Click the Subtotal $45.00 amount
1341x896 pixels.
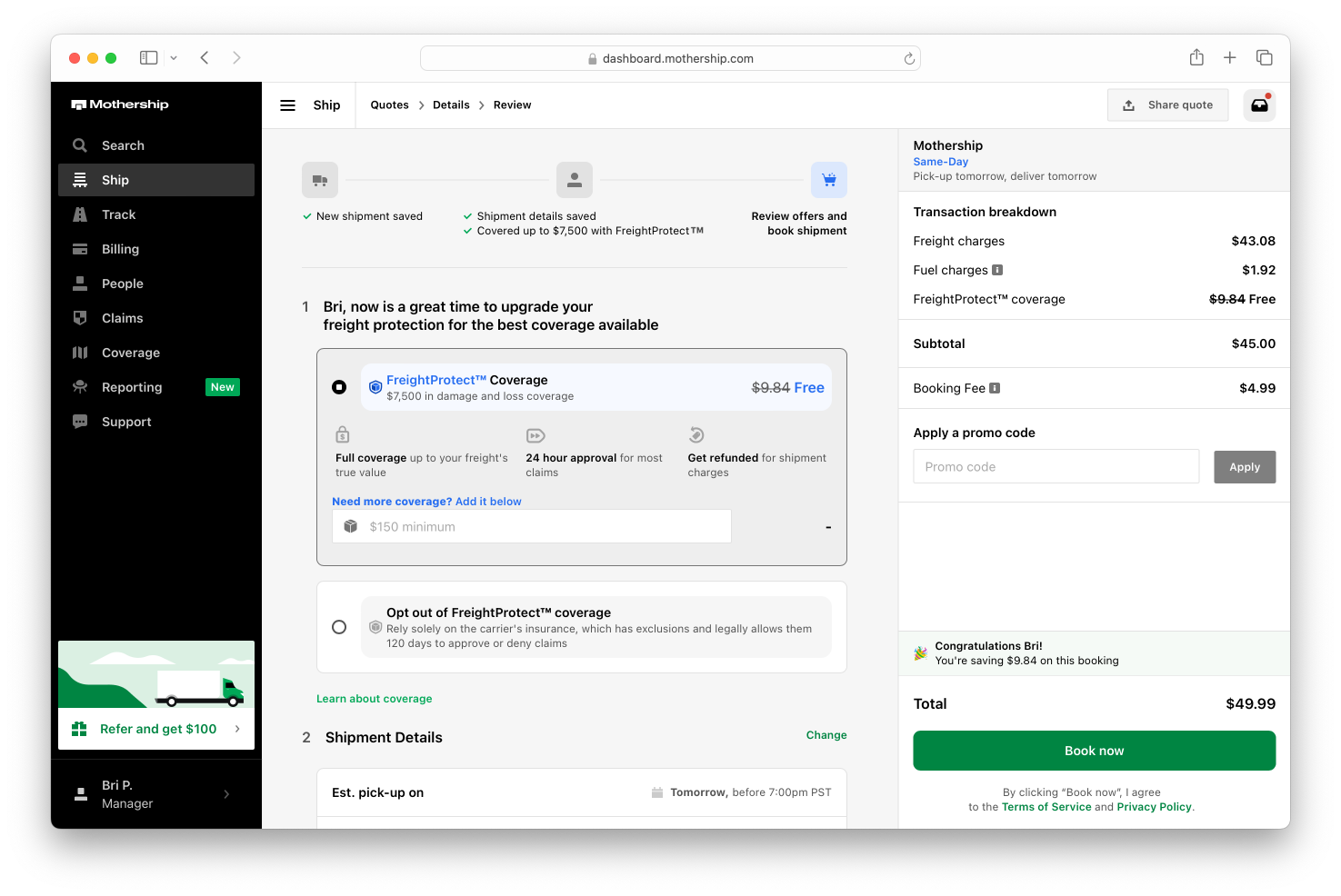click(x=1253, y=343)
